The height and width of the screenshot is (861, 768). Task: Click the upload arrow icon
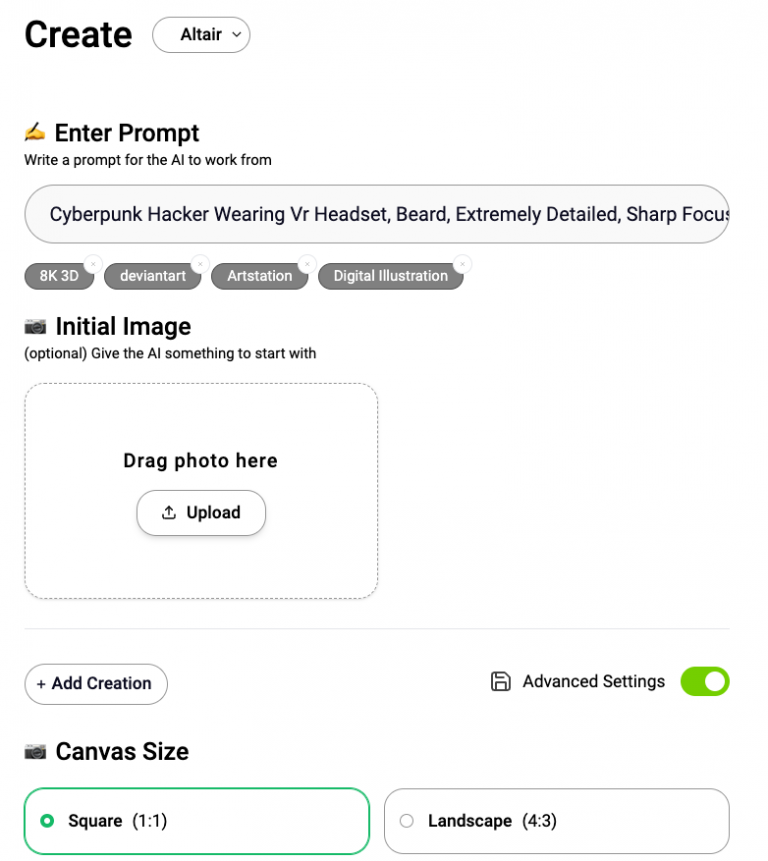point(169,513)
